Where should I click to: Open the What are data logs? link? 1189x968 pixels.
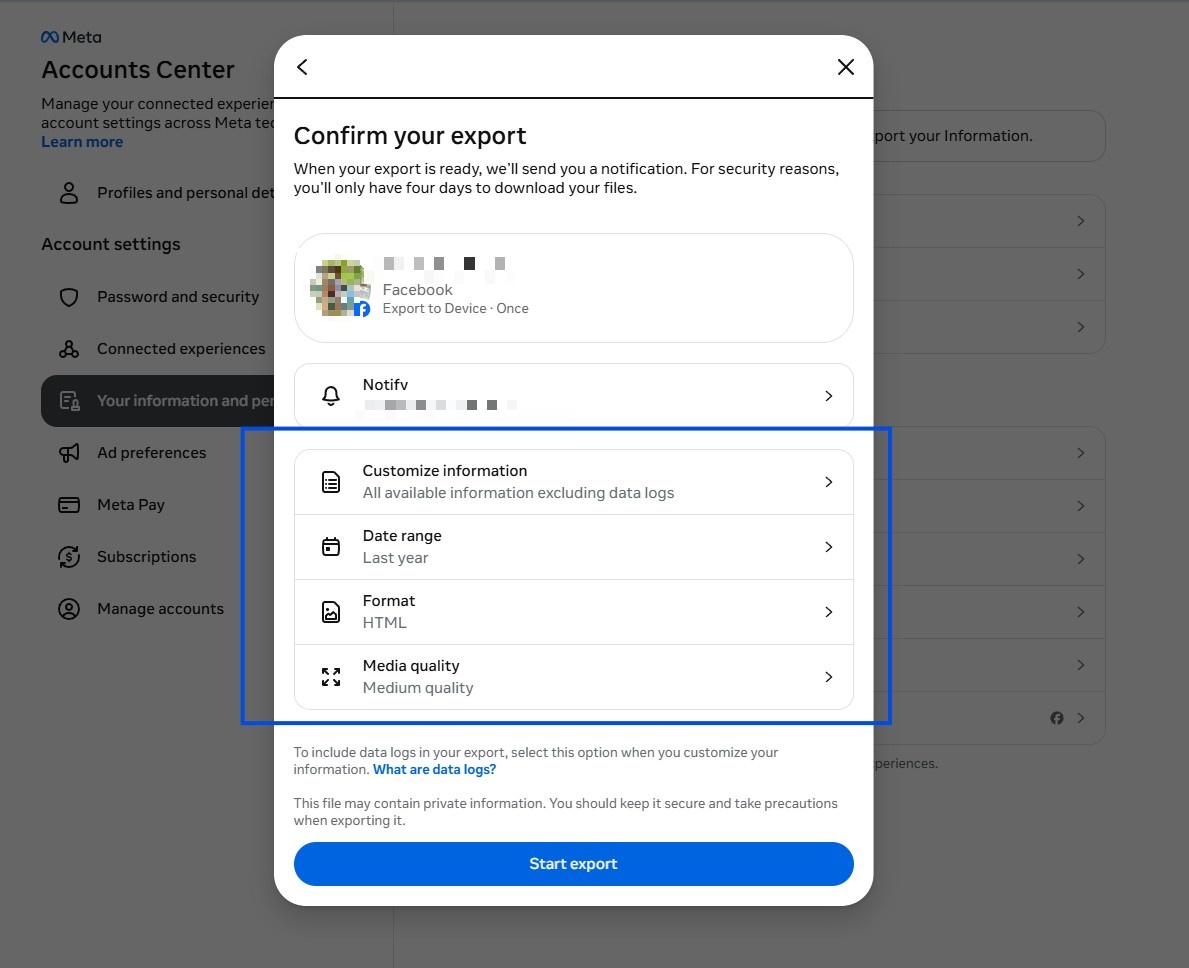click(435, 769)
